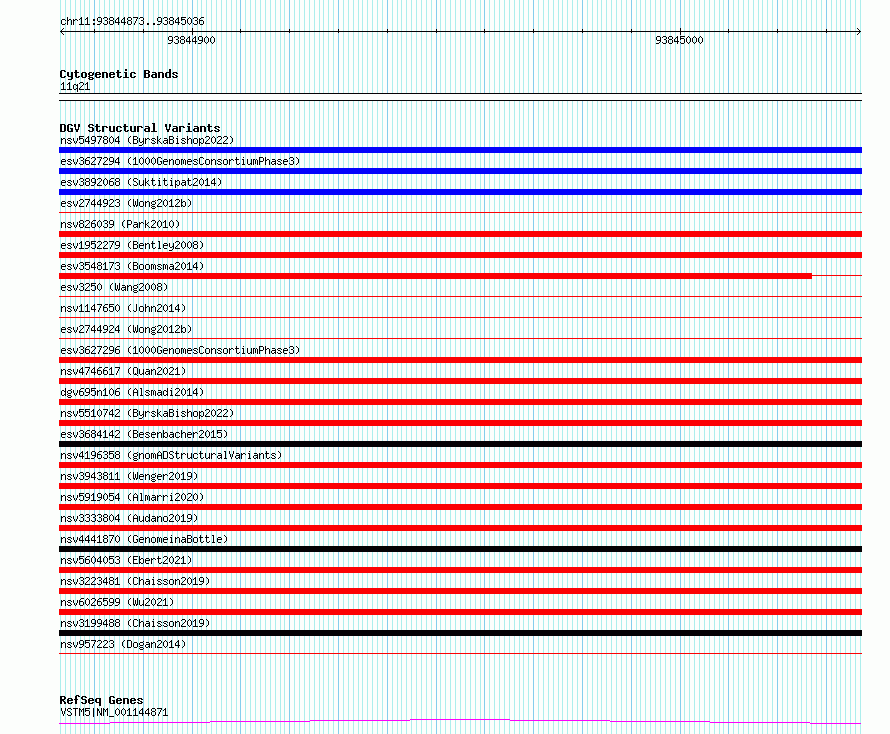Click the blue bar under nsv5497804
Viewport: 890px width, 734px height.
click(x=460, y=150)
